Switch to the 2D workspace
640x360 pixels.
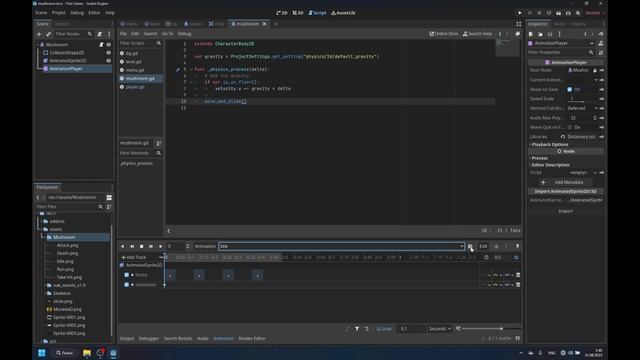coord(282,13)
